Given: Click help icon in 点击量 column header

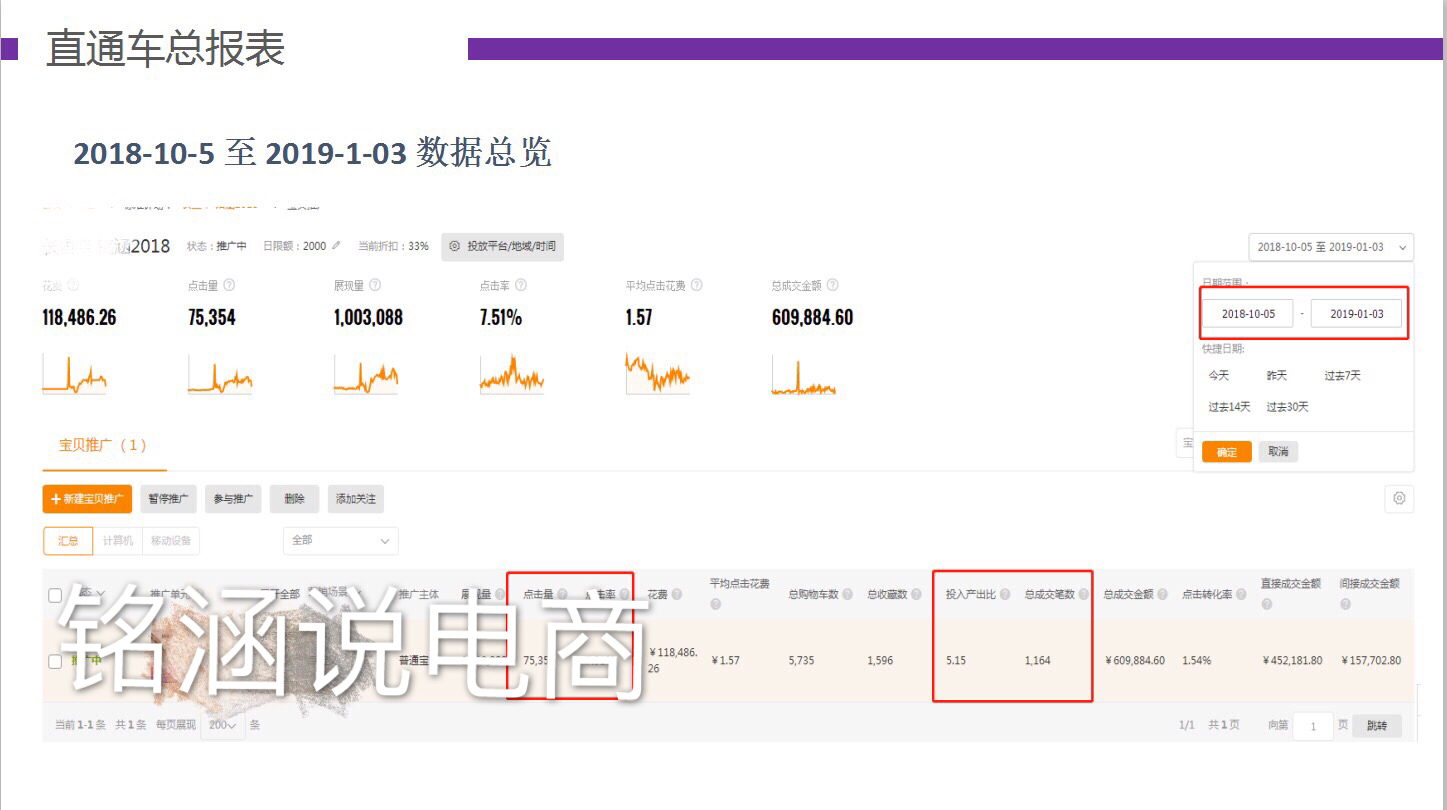Looking at the screenshot, I should click(562, 594).
